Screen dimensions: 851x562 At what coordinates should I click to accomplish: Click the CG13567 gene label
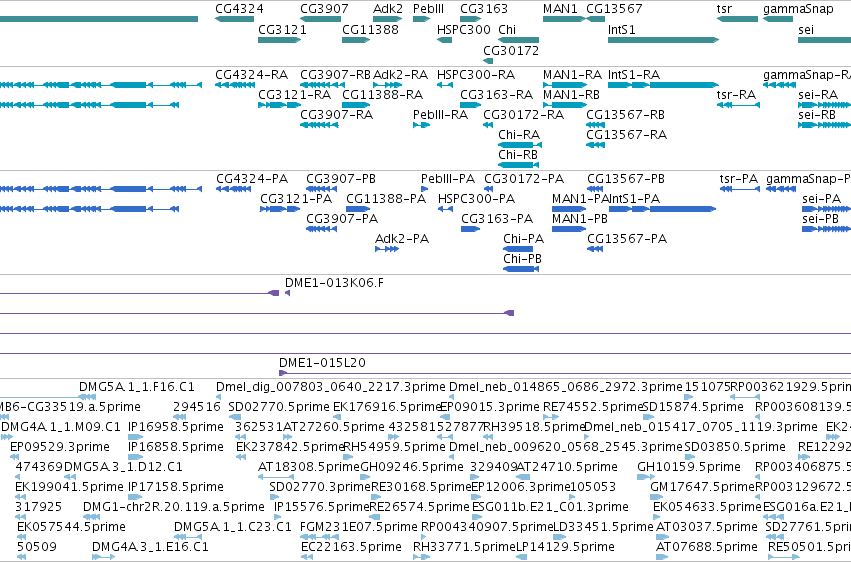[614, 9]
